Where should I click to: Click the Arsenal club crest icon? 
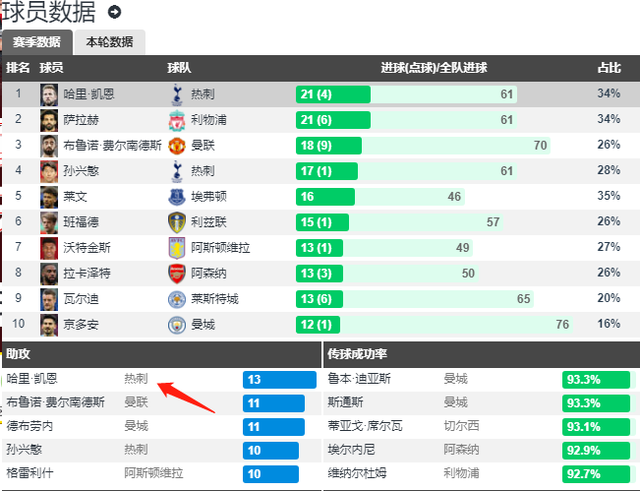(177, 273)
